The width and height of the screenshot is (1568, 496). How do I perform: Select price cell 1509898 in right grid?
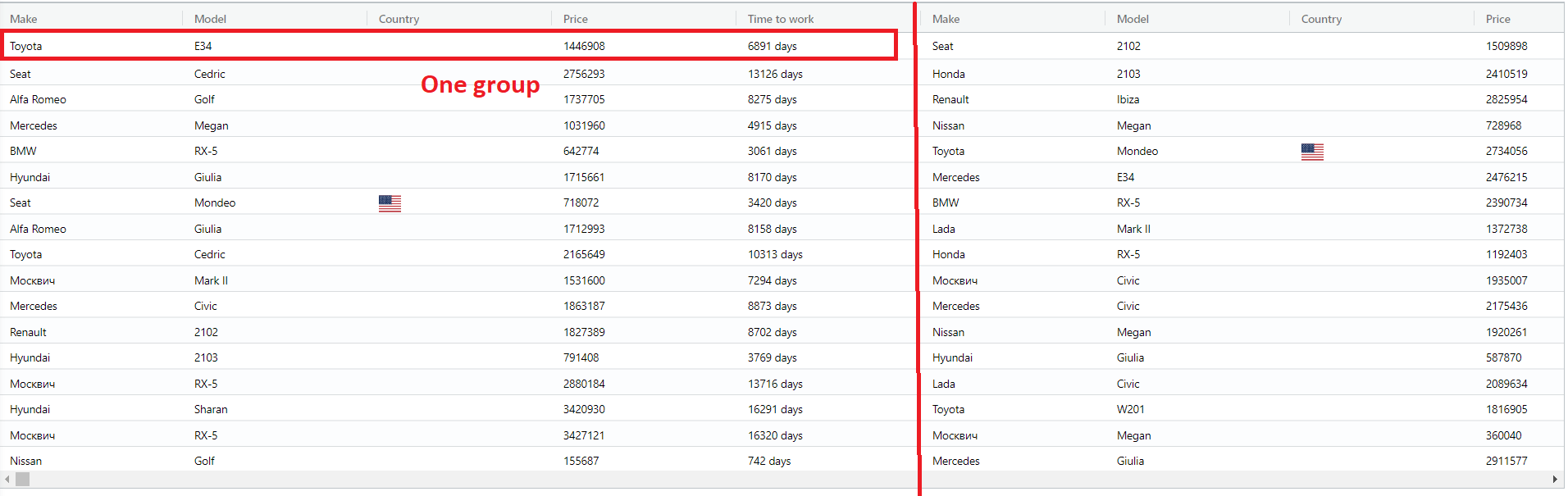tap(1506, 46)
